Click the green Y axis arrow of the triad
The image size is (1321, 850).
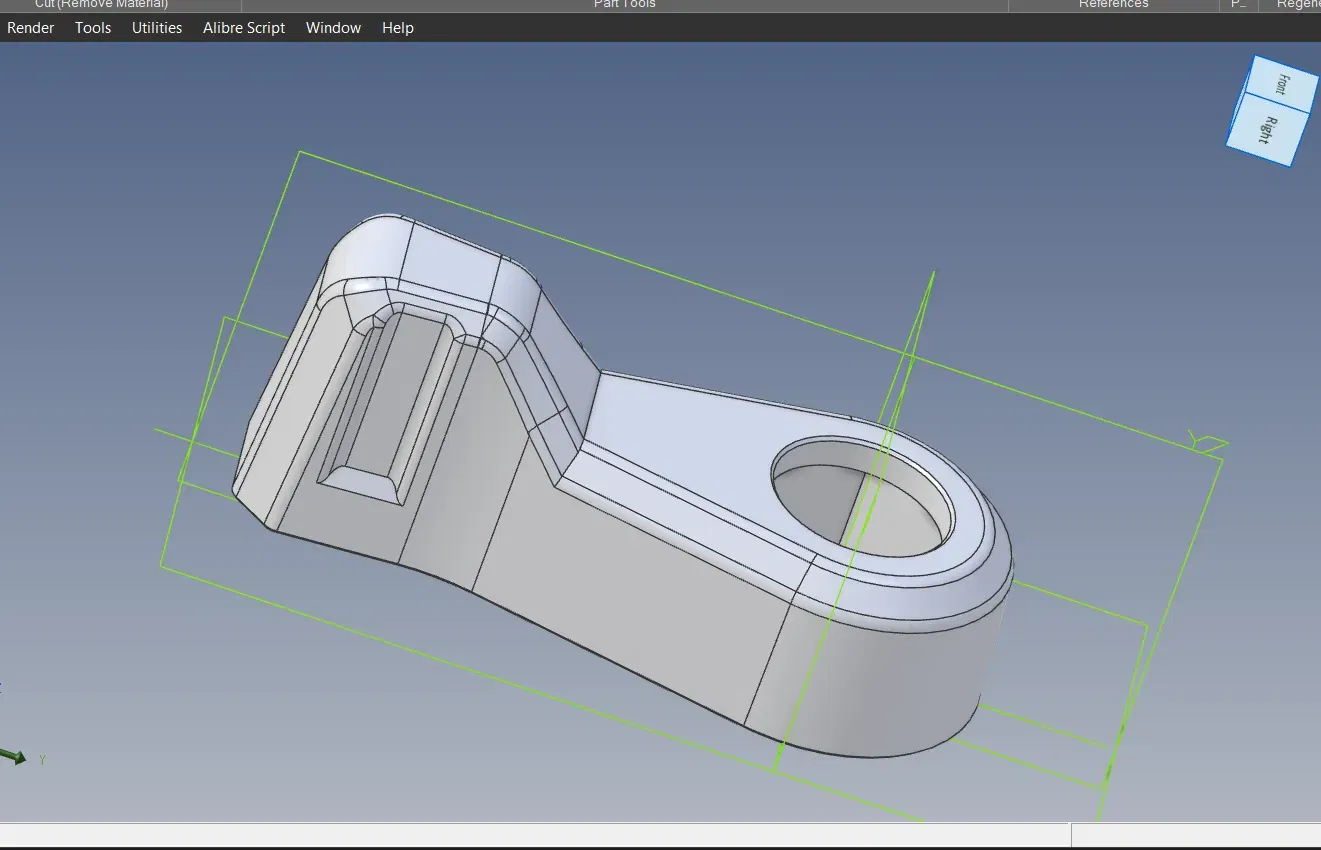(x=14, y=757)
